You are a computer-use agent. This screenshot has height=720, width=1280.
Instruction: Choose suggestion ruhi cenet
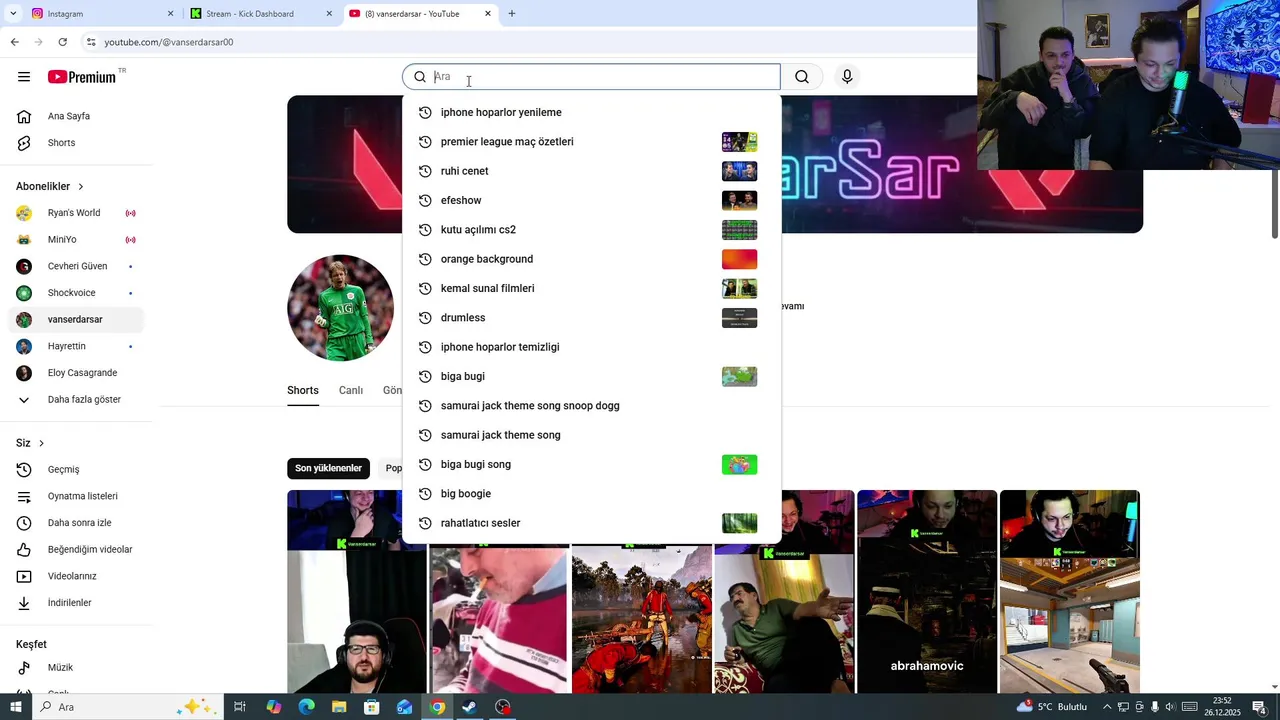pyautogui.click(x=591, y=171)
